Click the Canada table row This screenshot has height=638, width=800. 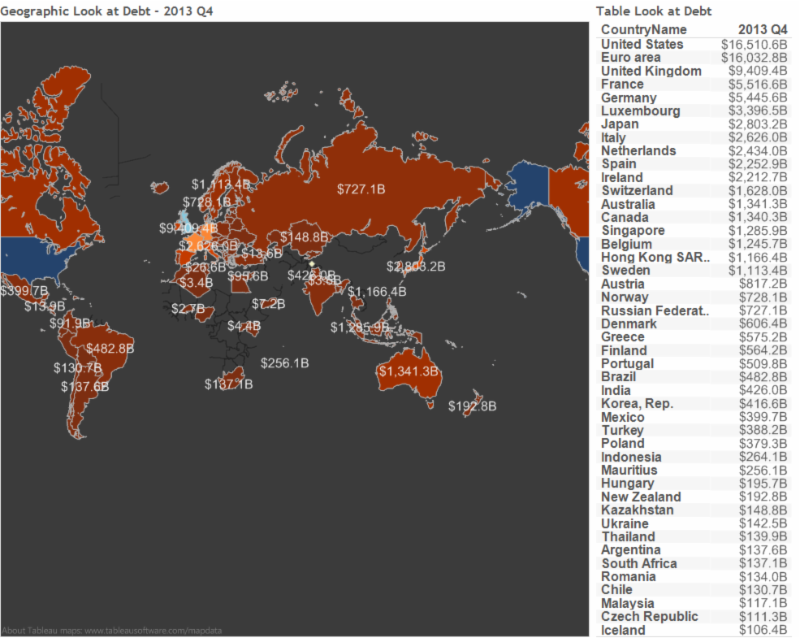tap(694, 217)
